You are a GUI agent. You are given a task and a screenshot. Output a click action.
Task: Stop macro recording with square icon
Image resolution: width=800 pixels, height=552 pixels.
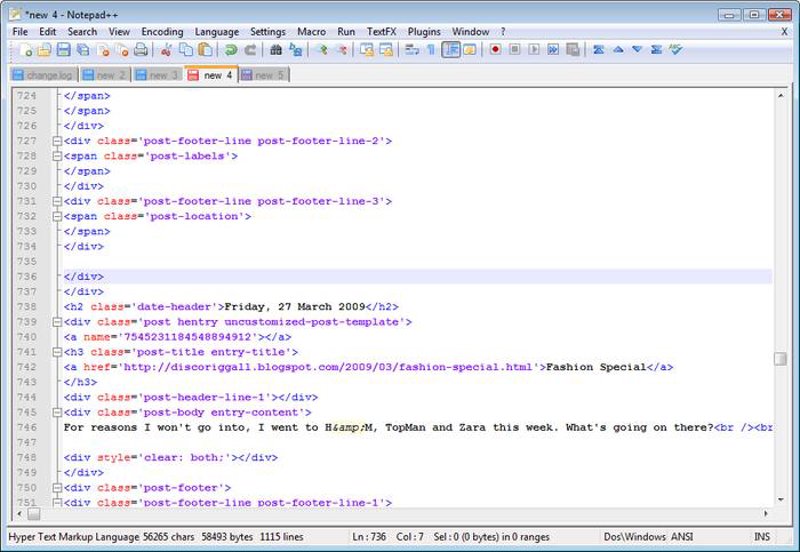pyautogui.click(x=515, y=49)
